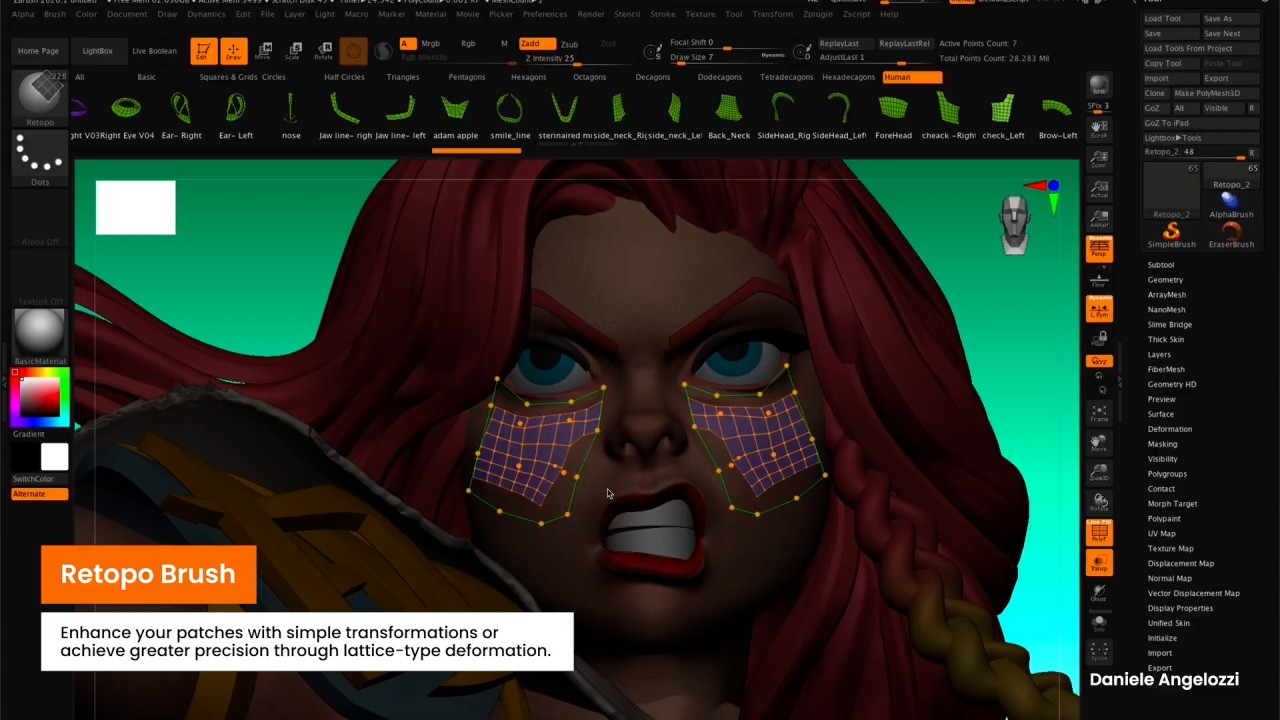The height and width of the screenshot is (720, 1280).
Task: Pick the 'Back_Neck' retopo patch
Action: click(729, 116)
